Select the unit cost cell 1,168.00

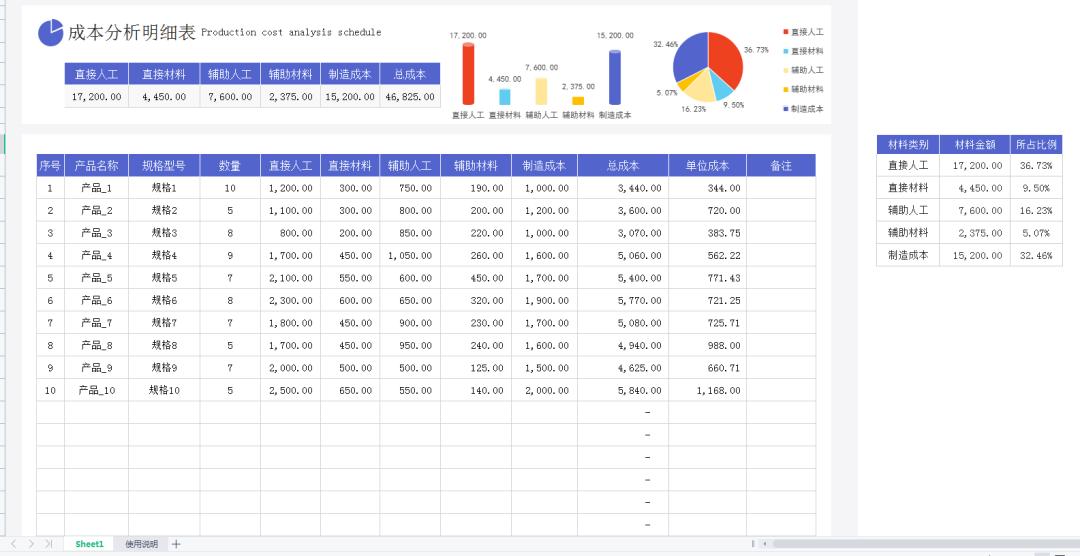707,390
